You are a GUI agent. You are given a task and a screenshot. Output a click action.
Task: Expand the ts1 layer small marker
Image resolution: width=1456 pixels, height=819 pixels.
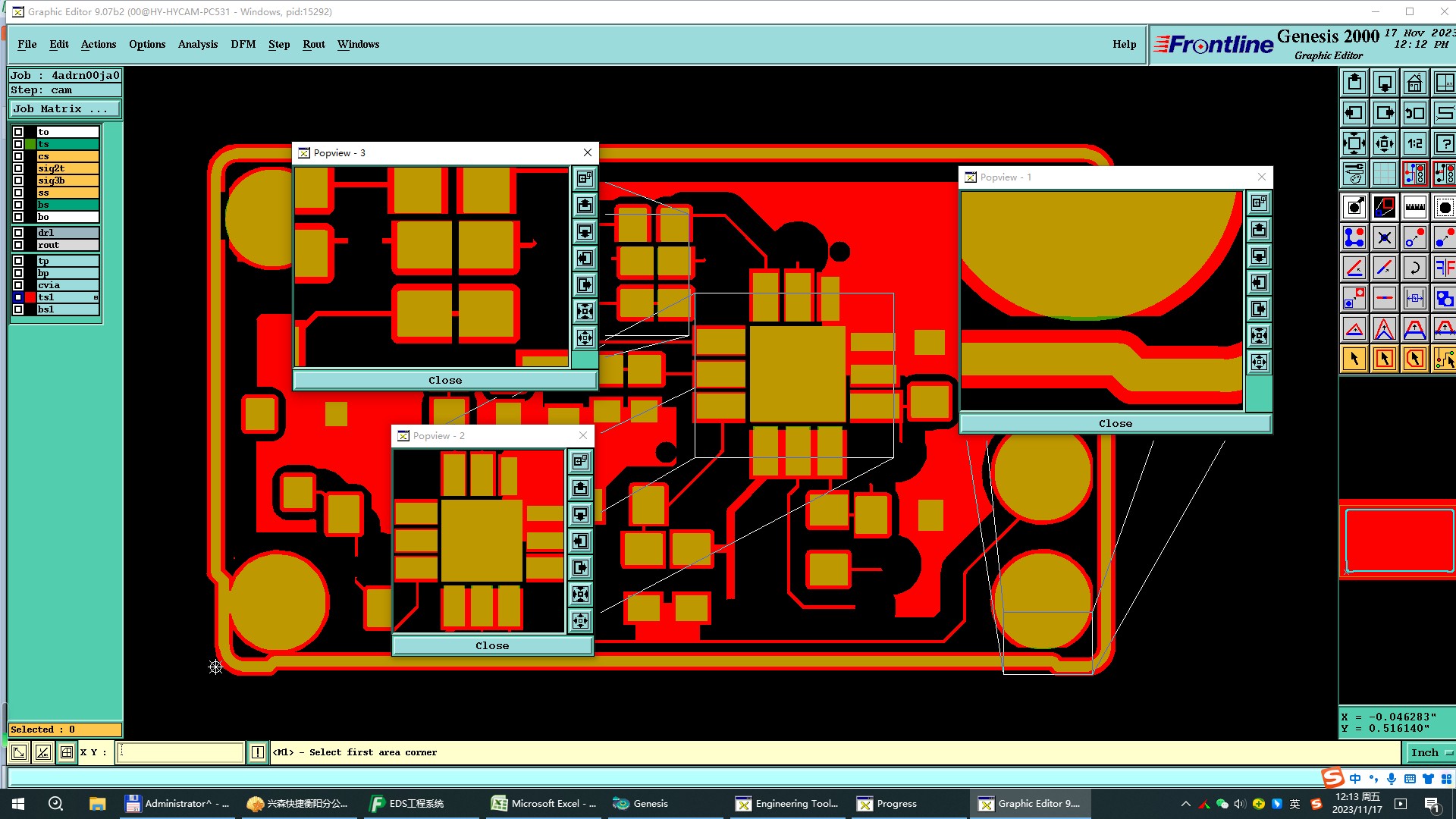click(96, 297)
